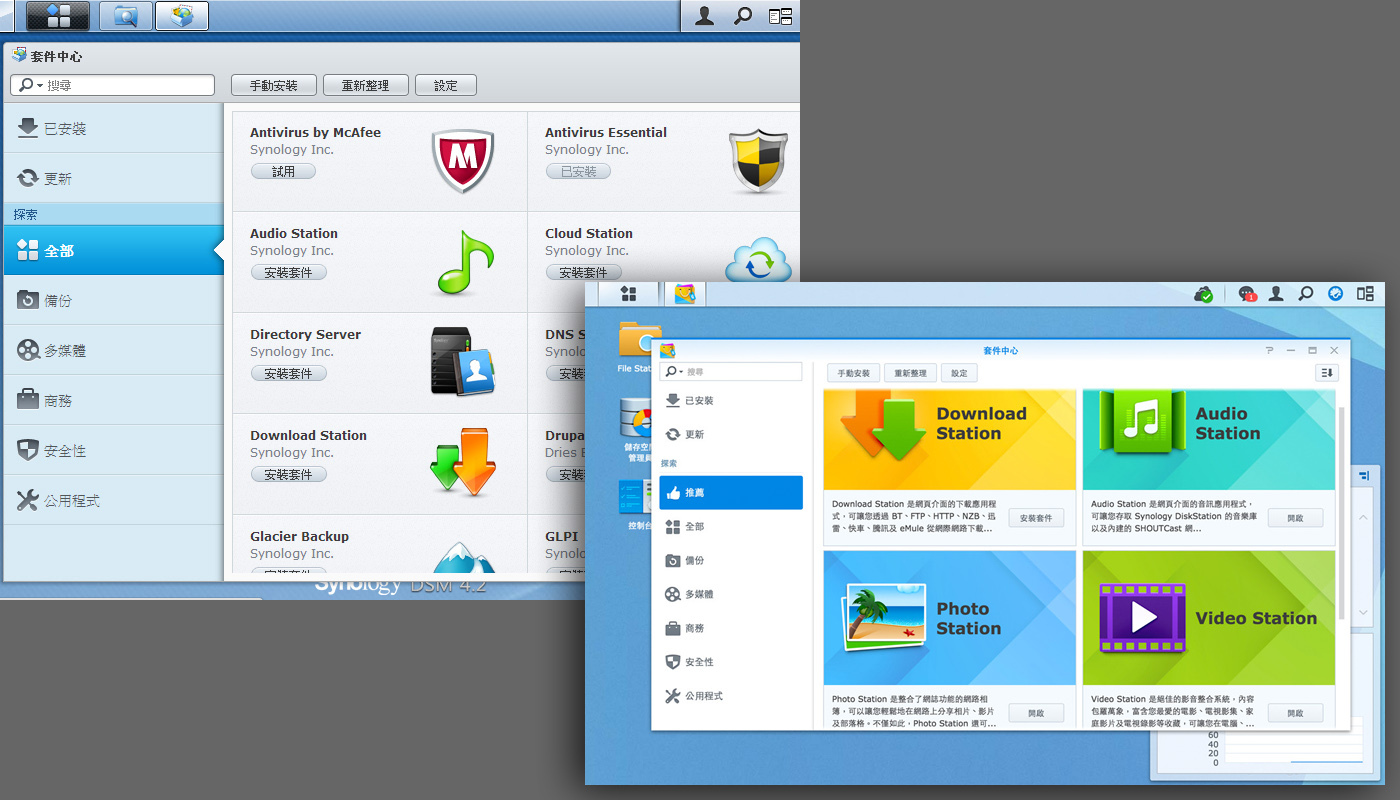Open widgets icon in front DSM taskbar
Screen dimensions: 1400x800
pyautogui.click(x=1365, y=294)
